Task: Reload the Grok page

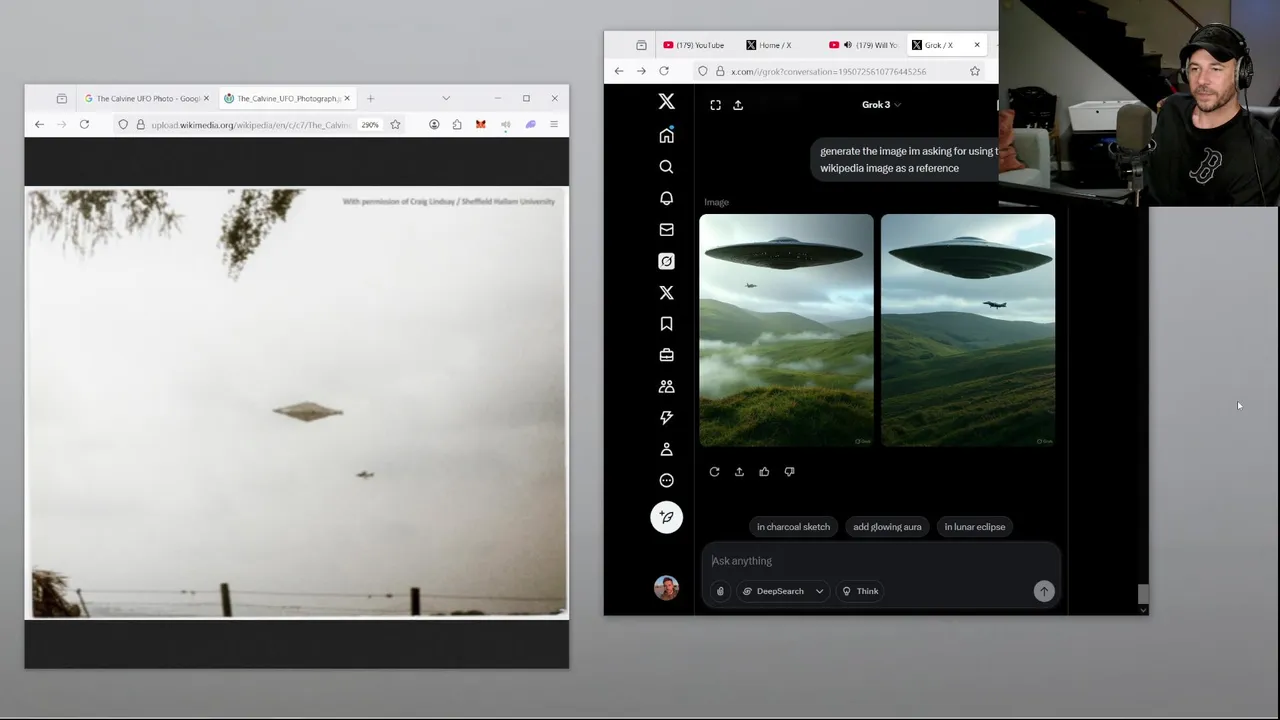Action: pos(664,71)
